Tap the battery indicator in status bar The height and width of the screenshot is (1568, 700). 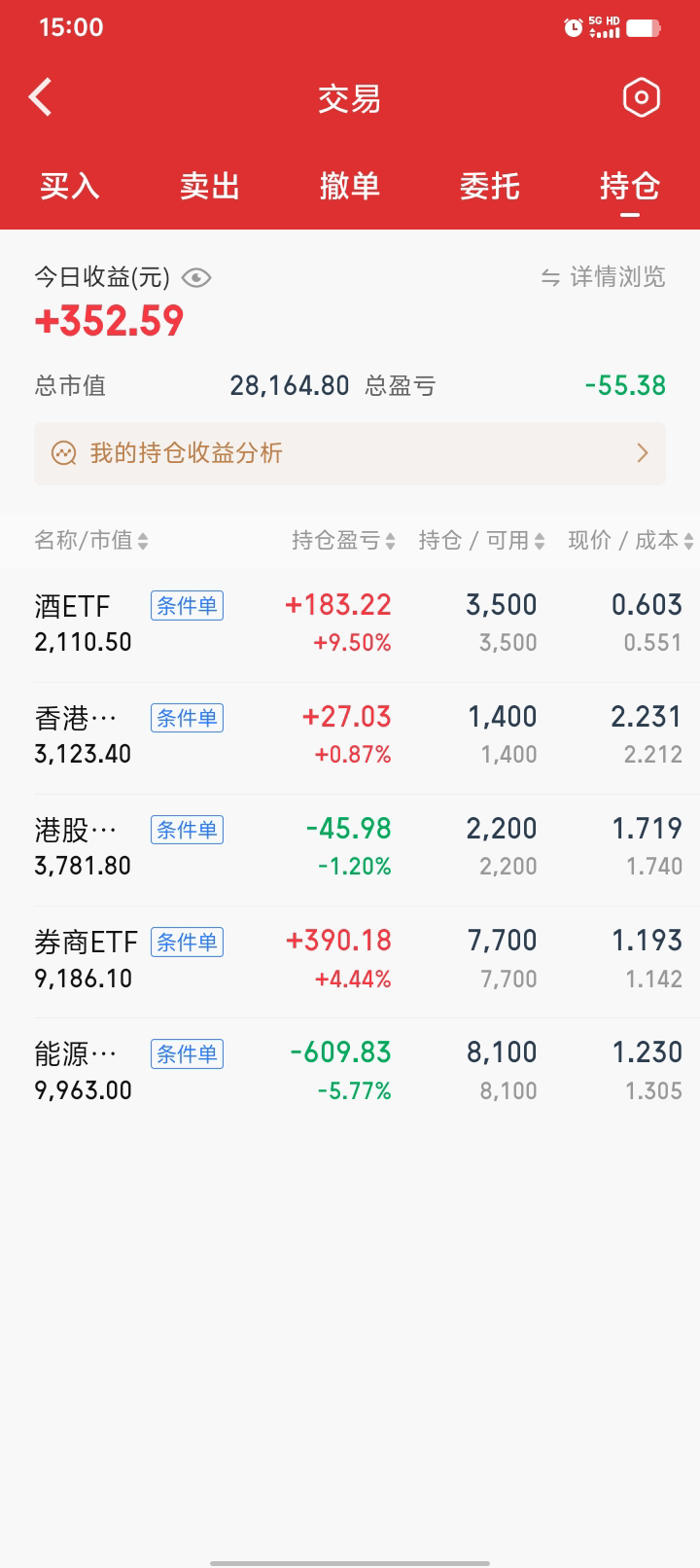point(643,28)
